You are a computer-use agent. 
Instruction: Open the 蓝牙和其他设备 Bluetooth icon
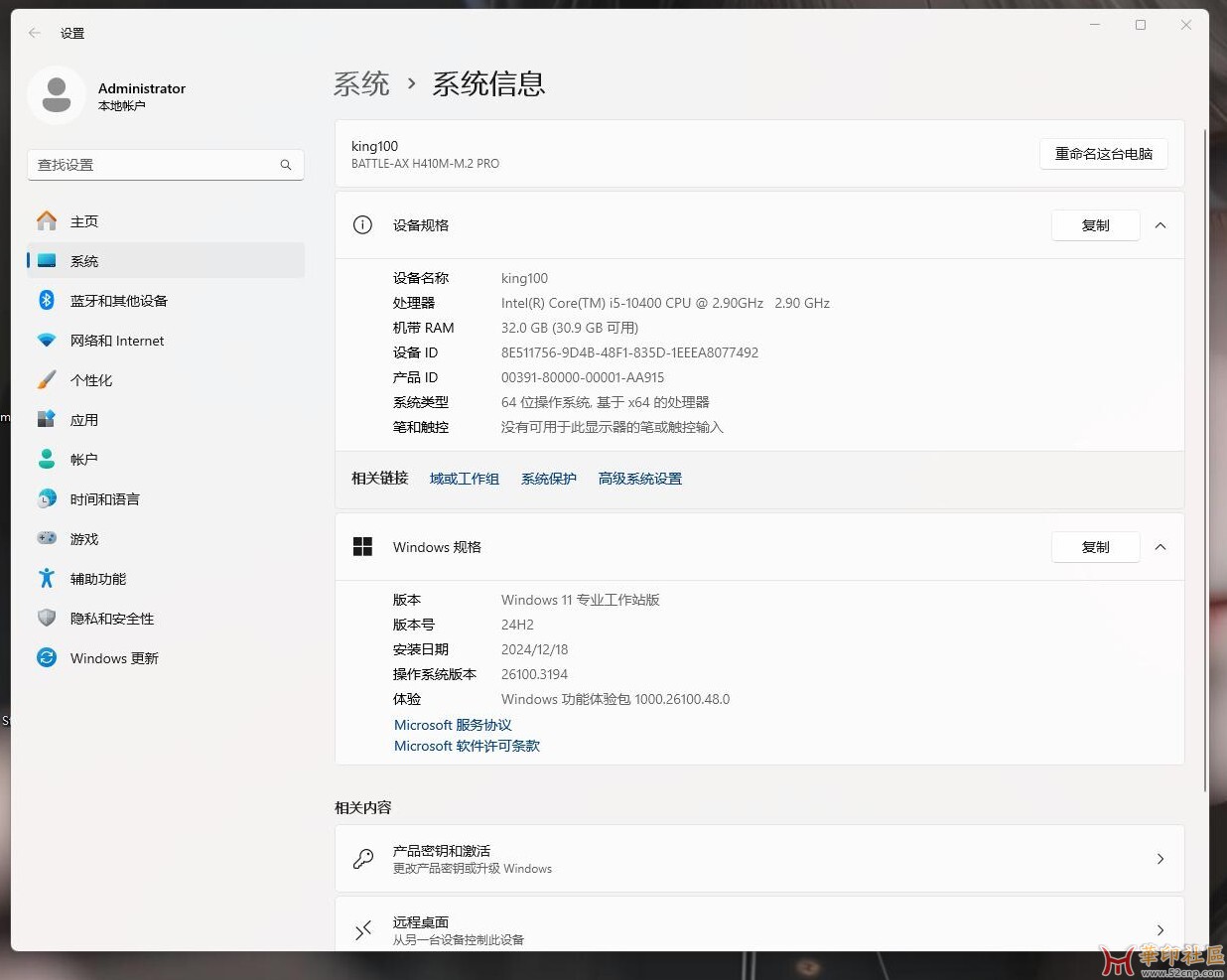click(x=47, y=300)
